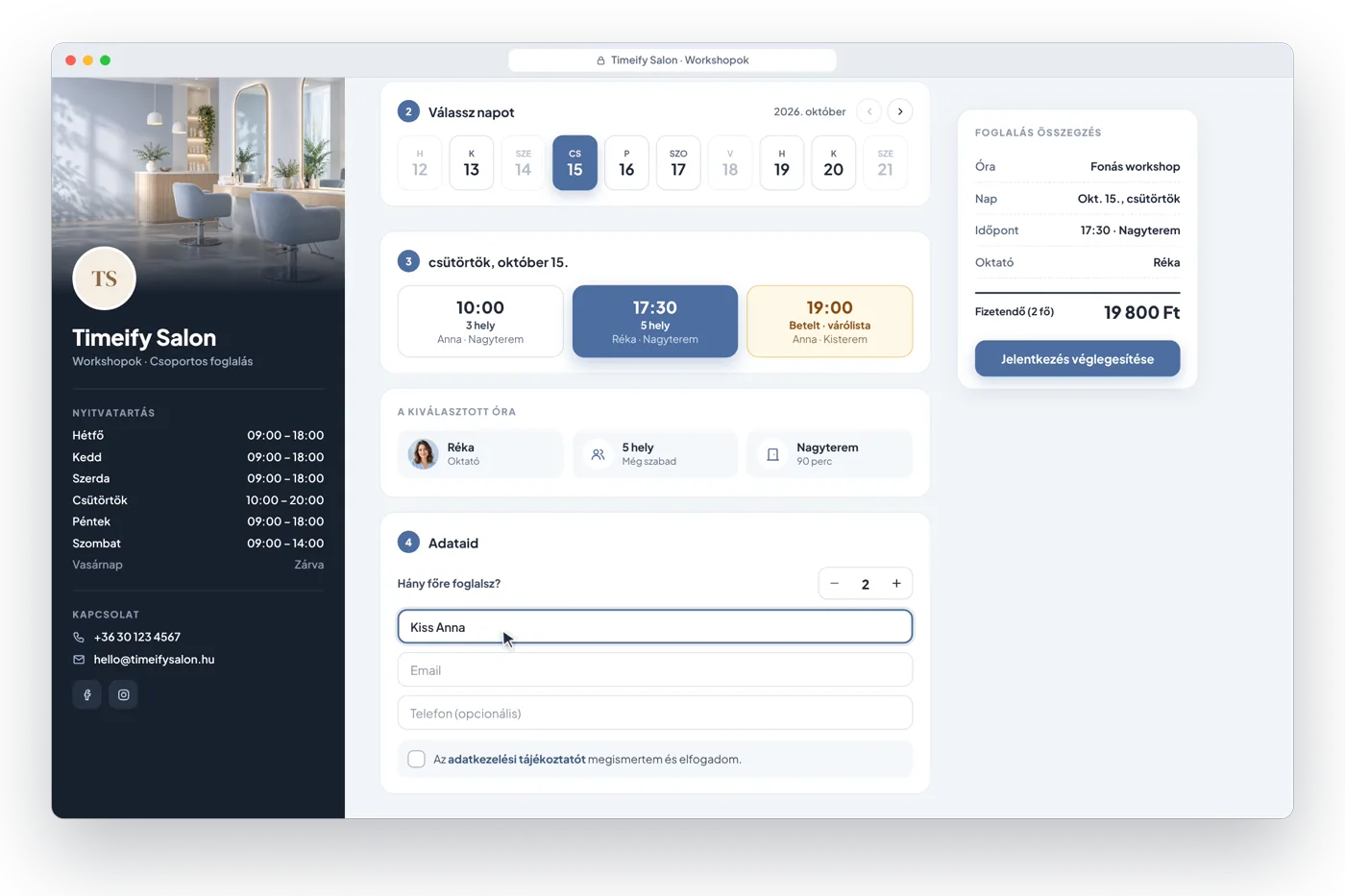Click the 19 800 Ft total amount
1345x896 pixels.
tap(1141, 312)
